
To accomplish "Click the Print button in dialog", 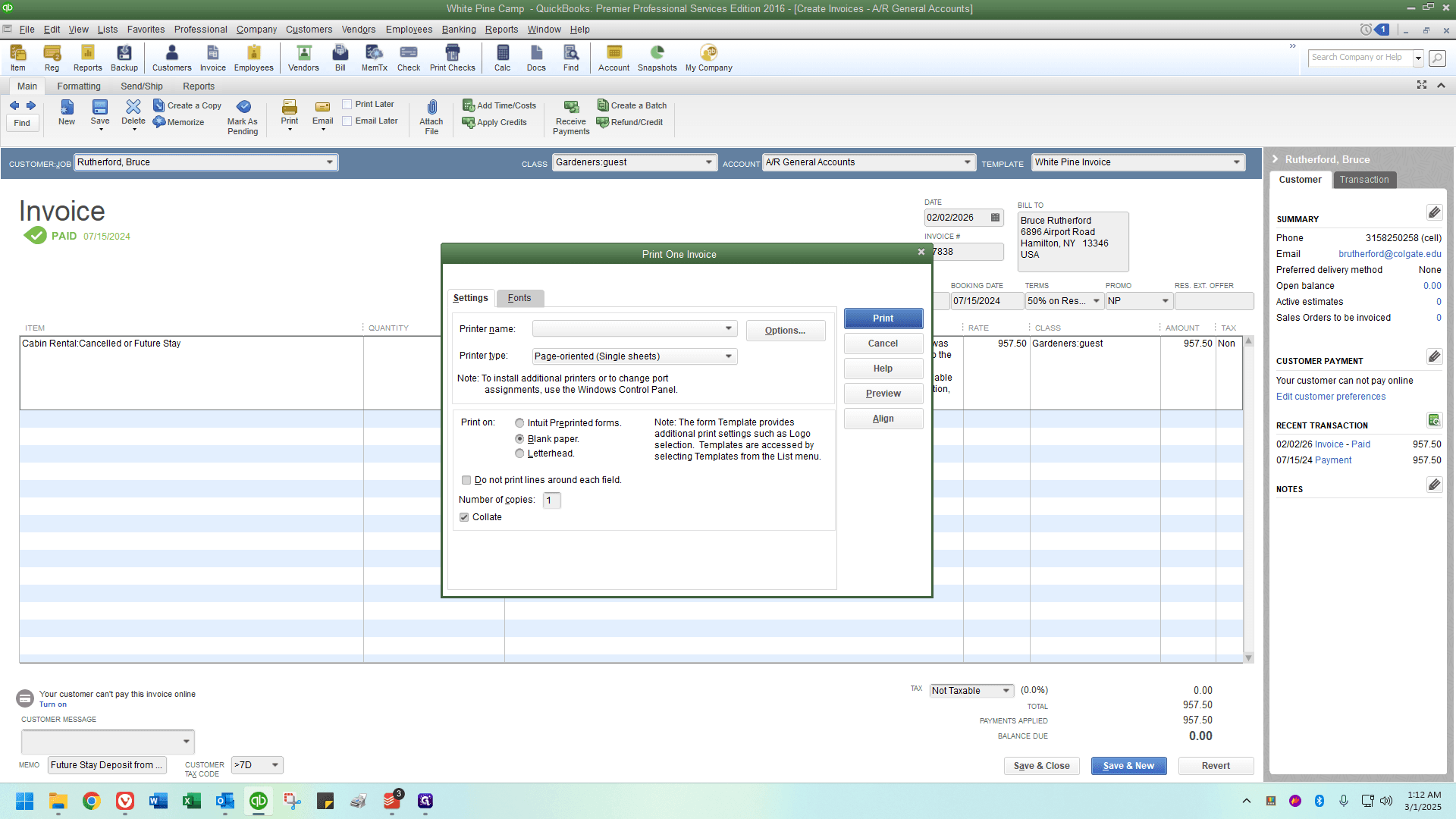I will click(x=883, y=318).
